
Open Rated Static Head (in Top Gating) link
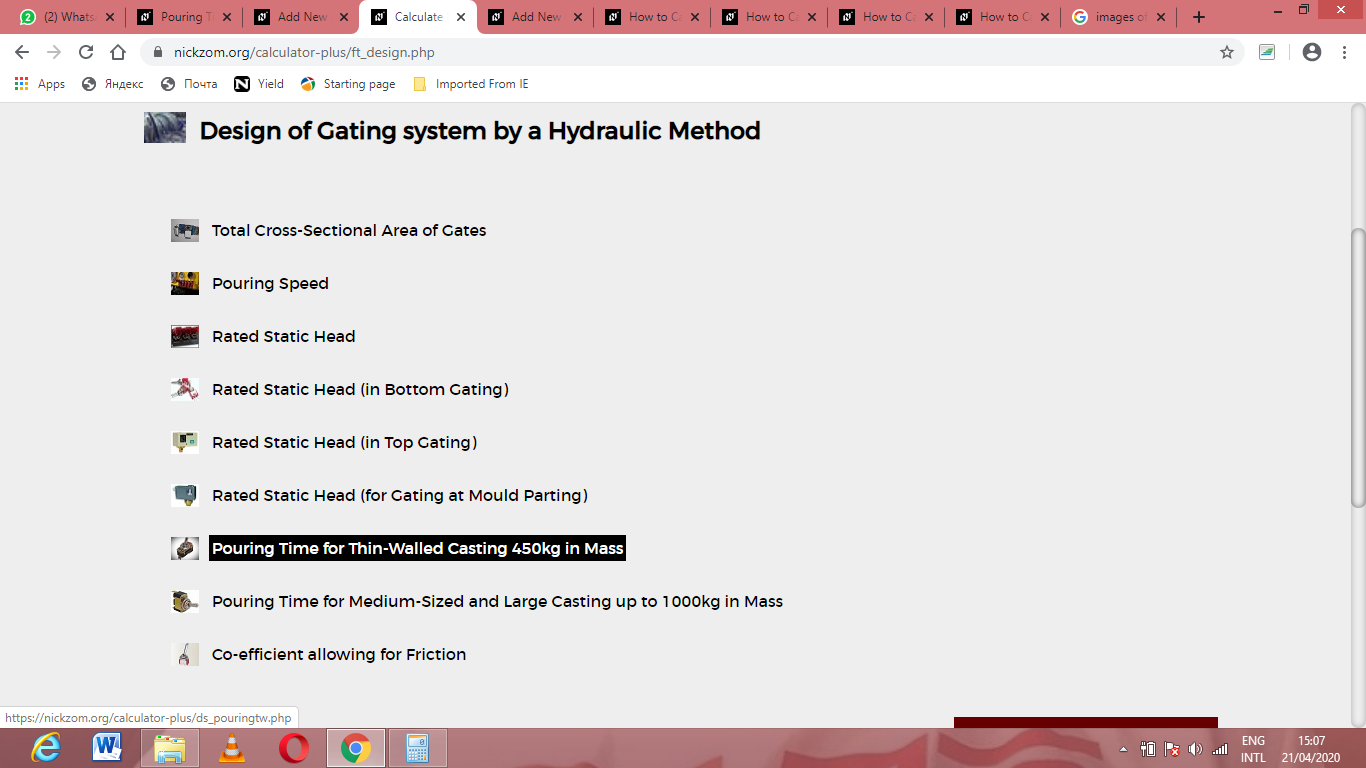tap(344, 443)
